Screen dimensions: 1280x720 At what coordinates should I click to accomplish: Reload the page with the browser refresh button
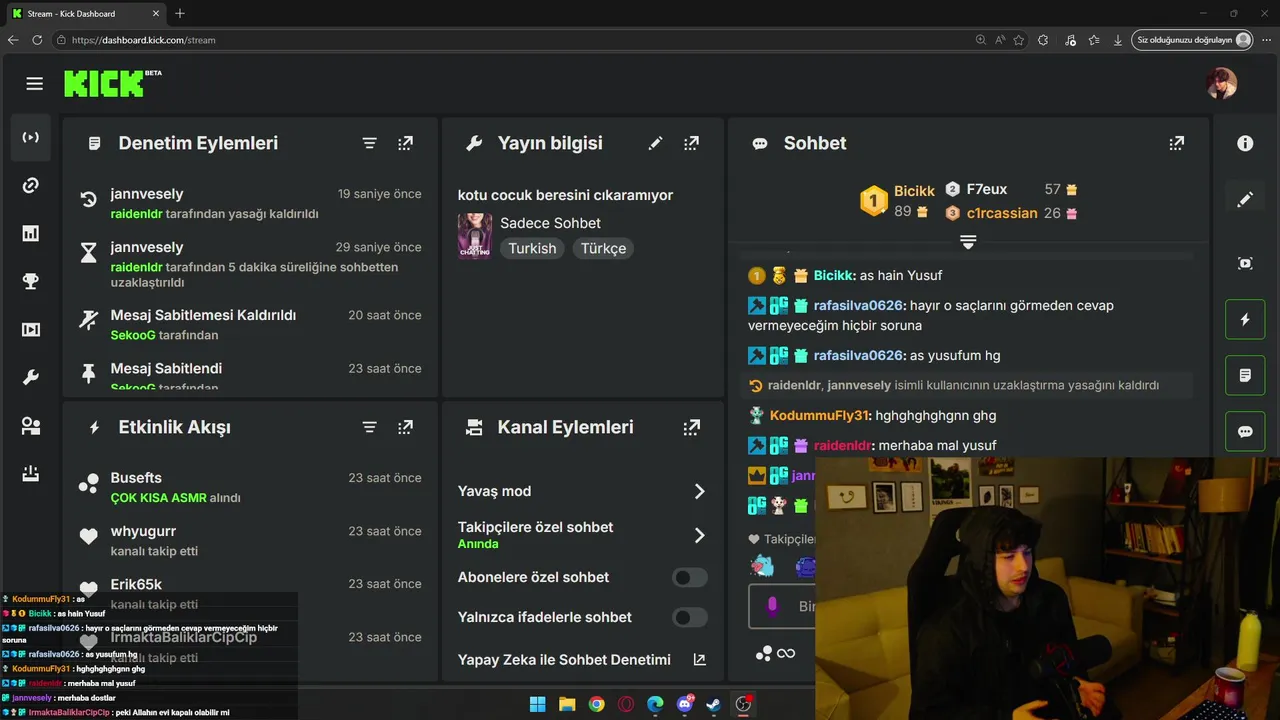coord(37,40)
